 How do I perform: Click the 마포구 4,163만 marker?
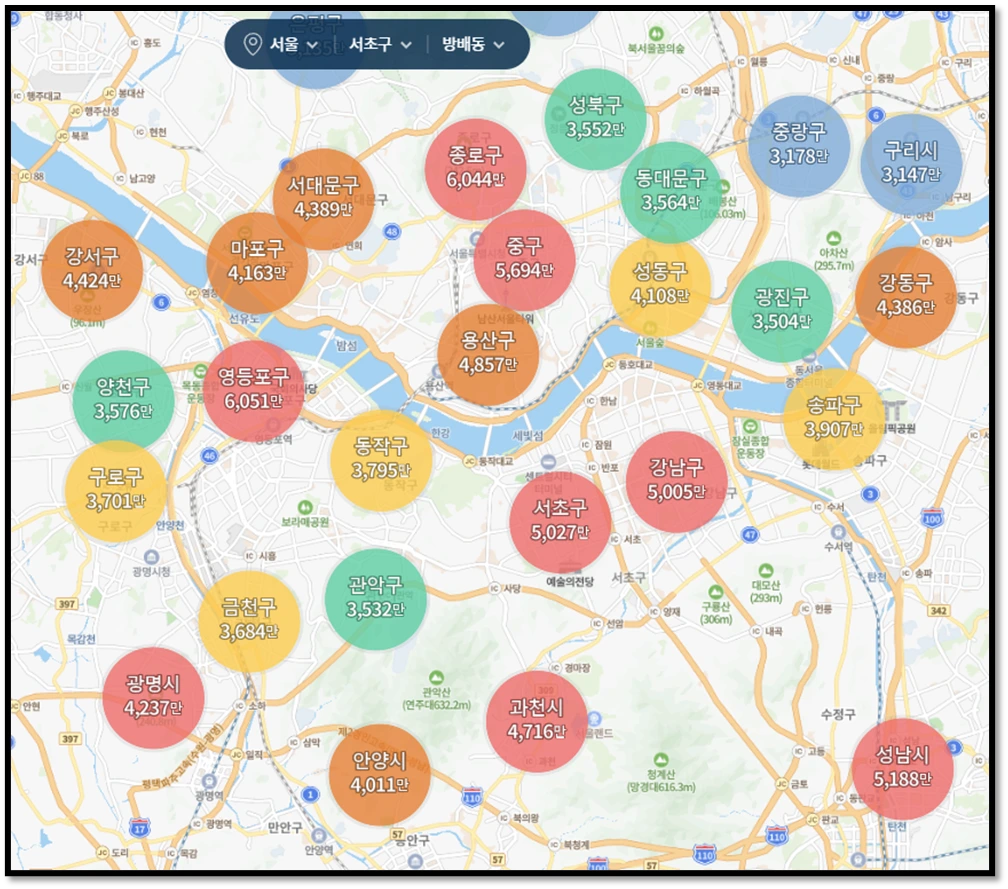257,262
